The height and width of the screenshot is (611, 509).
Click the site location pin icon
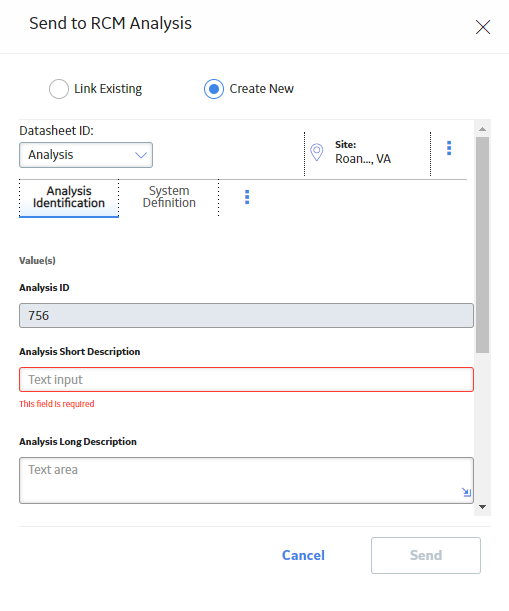point(316,152)
